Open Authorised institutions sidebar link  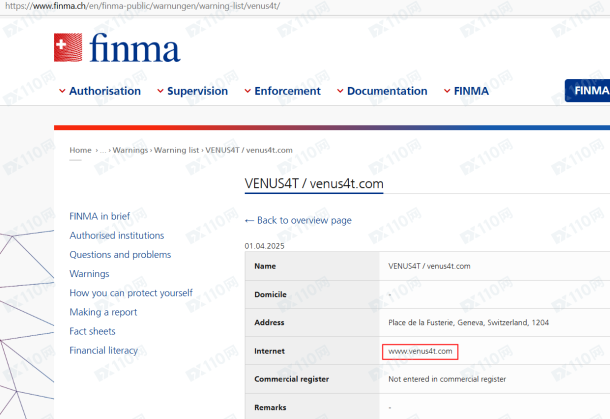click(x=117, y=235)
